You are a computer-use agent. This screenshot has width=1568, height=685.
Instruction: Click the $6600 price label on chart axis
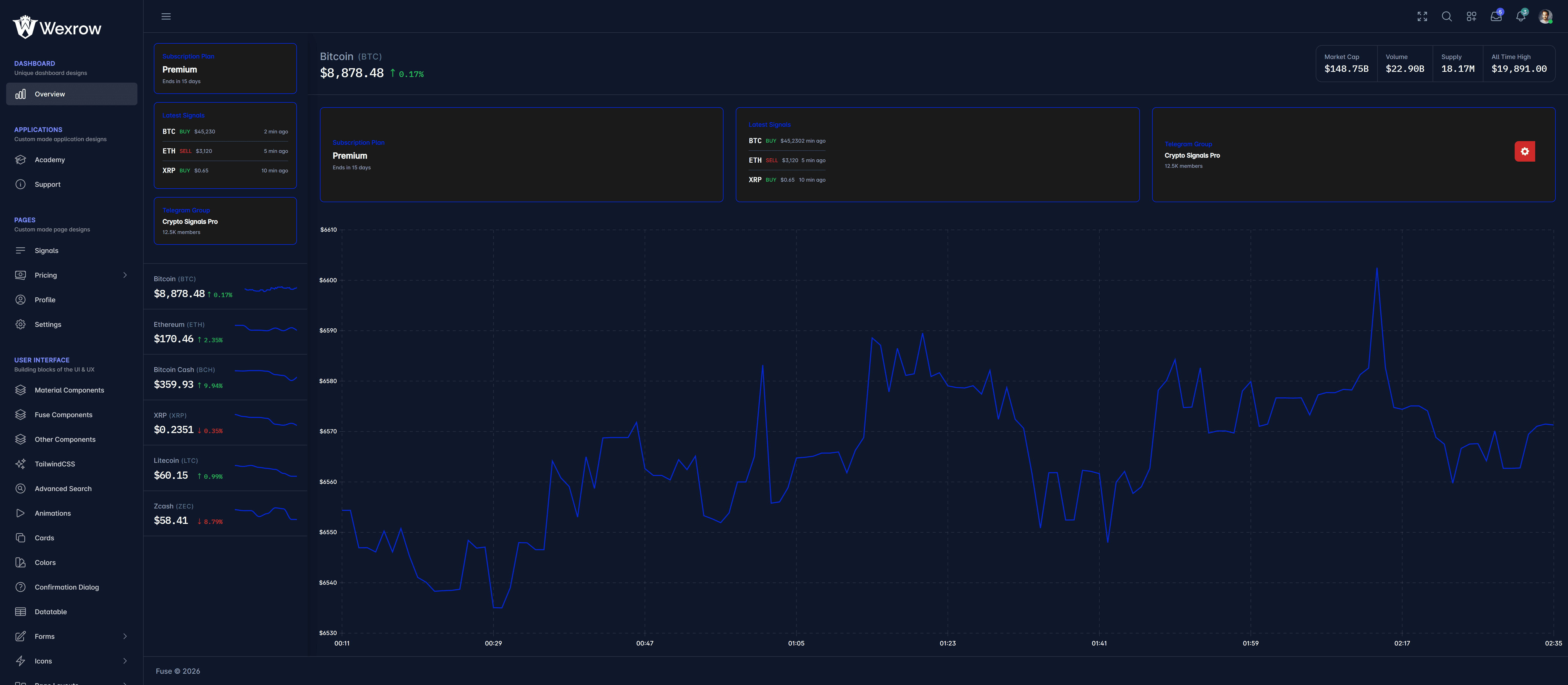pyautogui.click(x=328, y=280)
